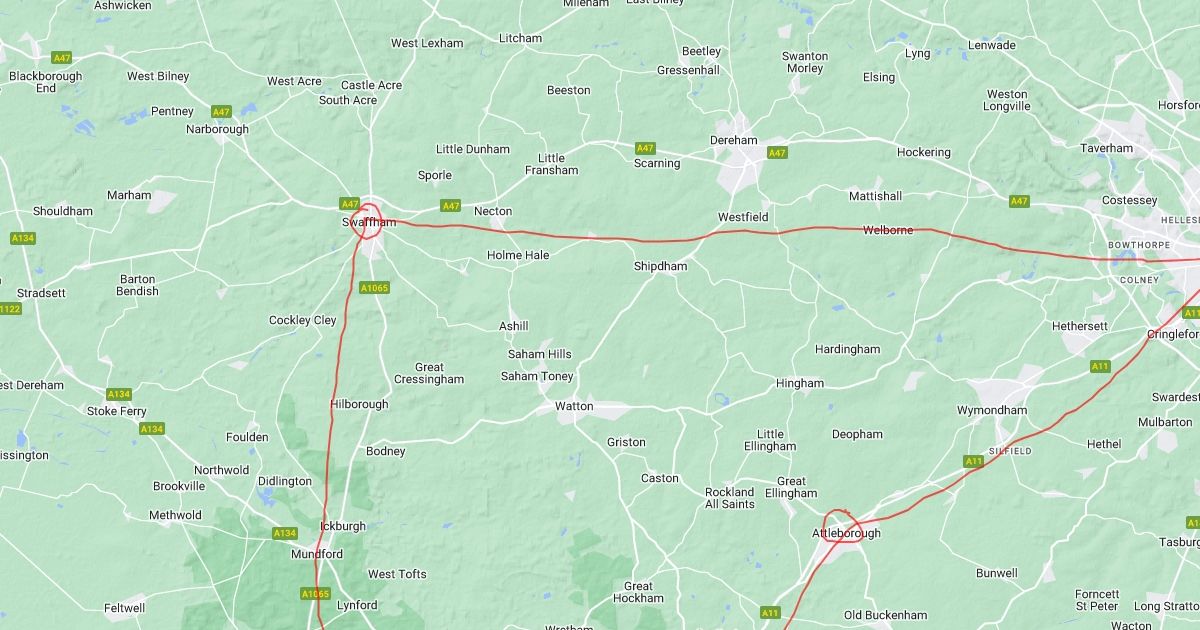Click the A11 shield near Old Buckenham

click(770, 613)
